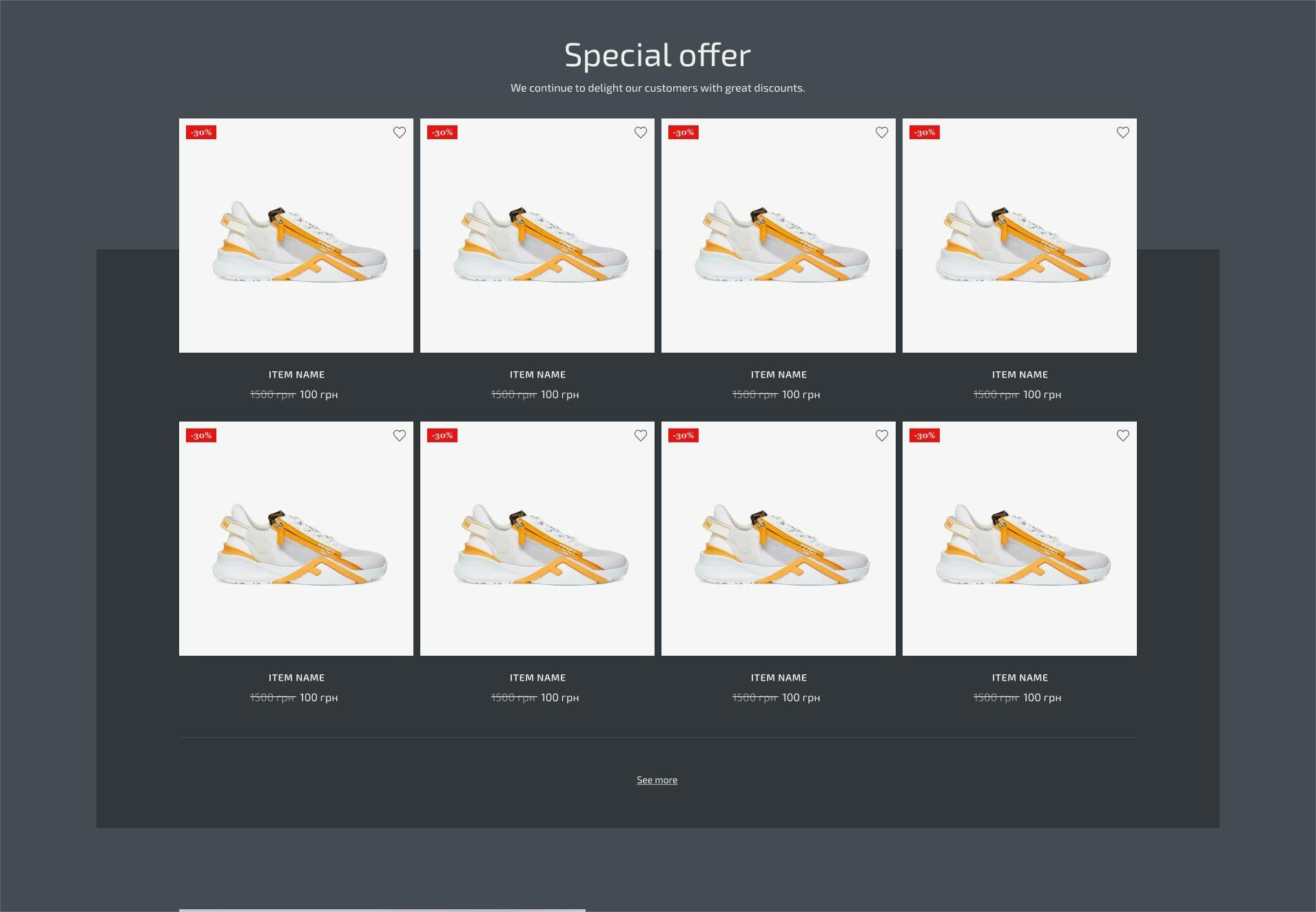Open first top-row sneaker image
1316x912 pixels.
296,236
